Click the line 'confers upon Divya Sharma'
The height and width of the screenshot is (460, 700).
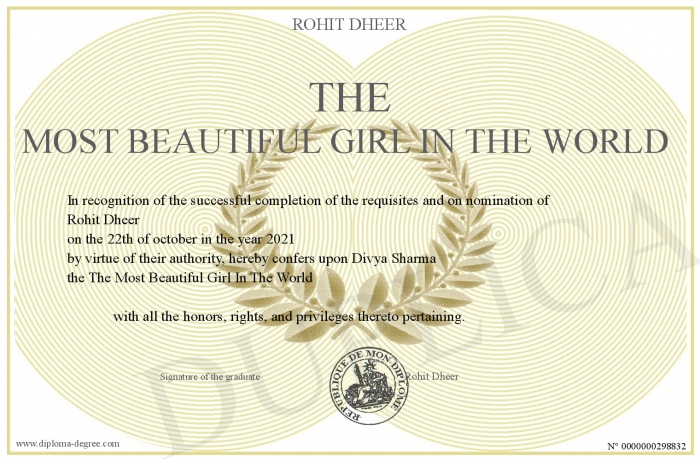coord(251,259)
